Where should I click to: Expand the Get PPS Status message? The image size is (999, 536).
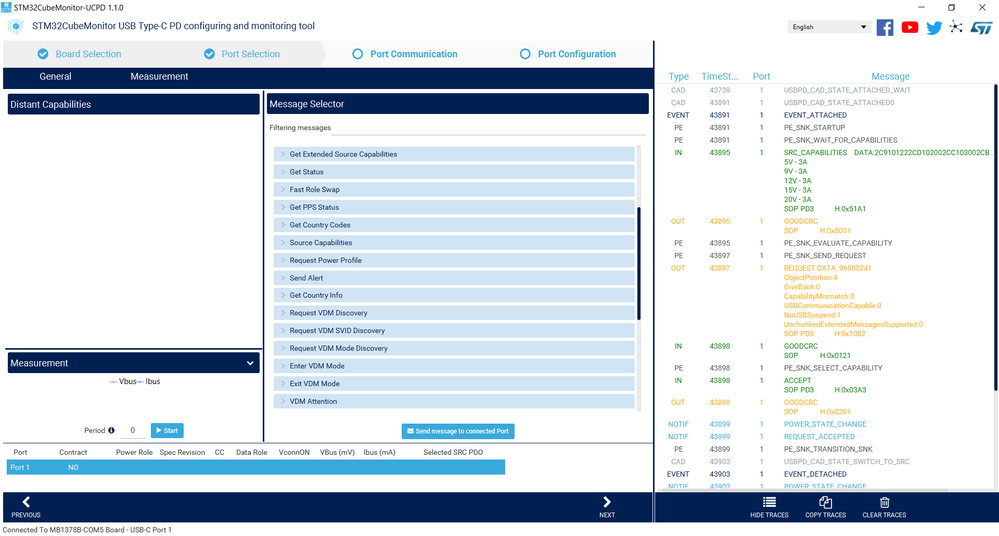[454, 207]
